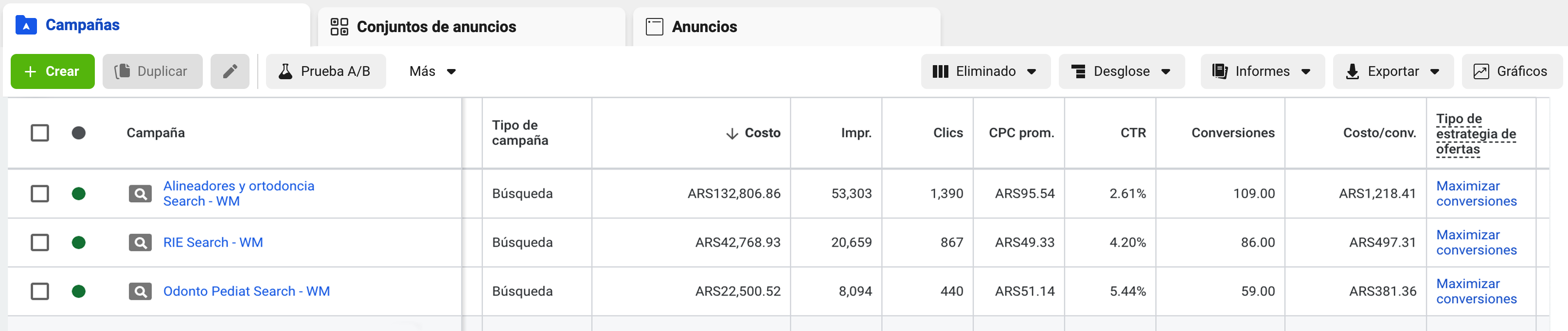This screenshot has width=1568, height=331.
Task: Tick the select-all checkbox in header
Action: [x=40, y=133]
